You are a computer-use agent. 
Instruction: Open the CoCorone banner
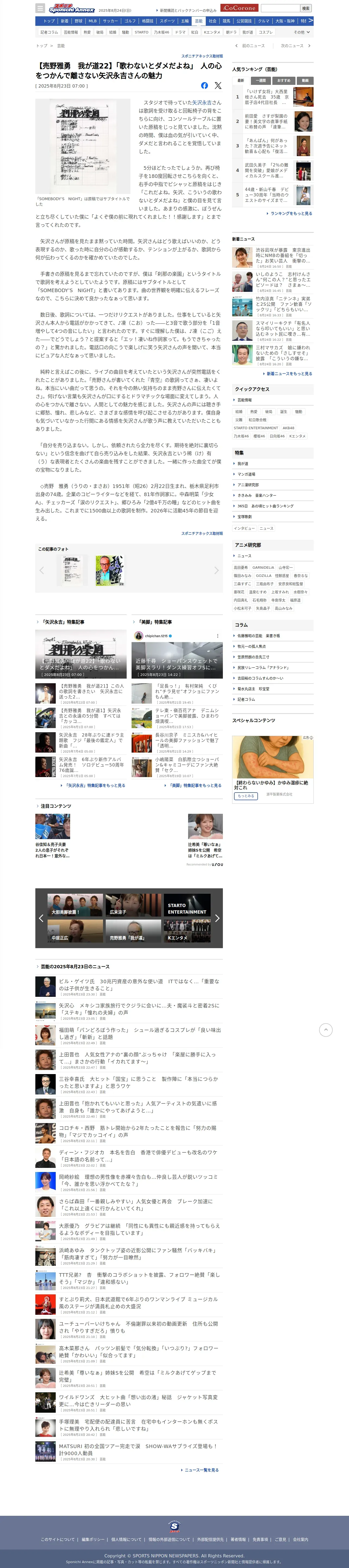[239, 8]
